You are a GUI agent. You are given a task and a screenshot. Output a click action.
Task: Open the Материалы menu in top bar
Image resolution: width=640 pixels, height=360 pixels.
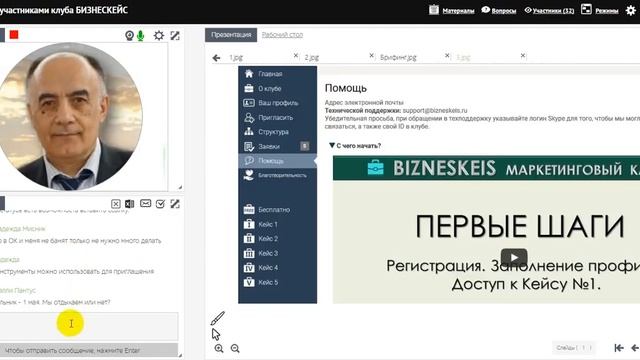click(x=452, y=10)
